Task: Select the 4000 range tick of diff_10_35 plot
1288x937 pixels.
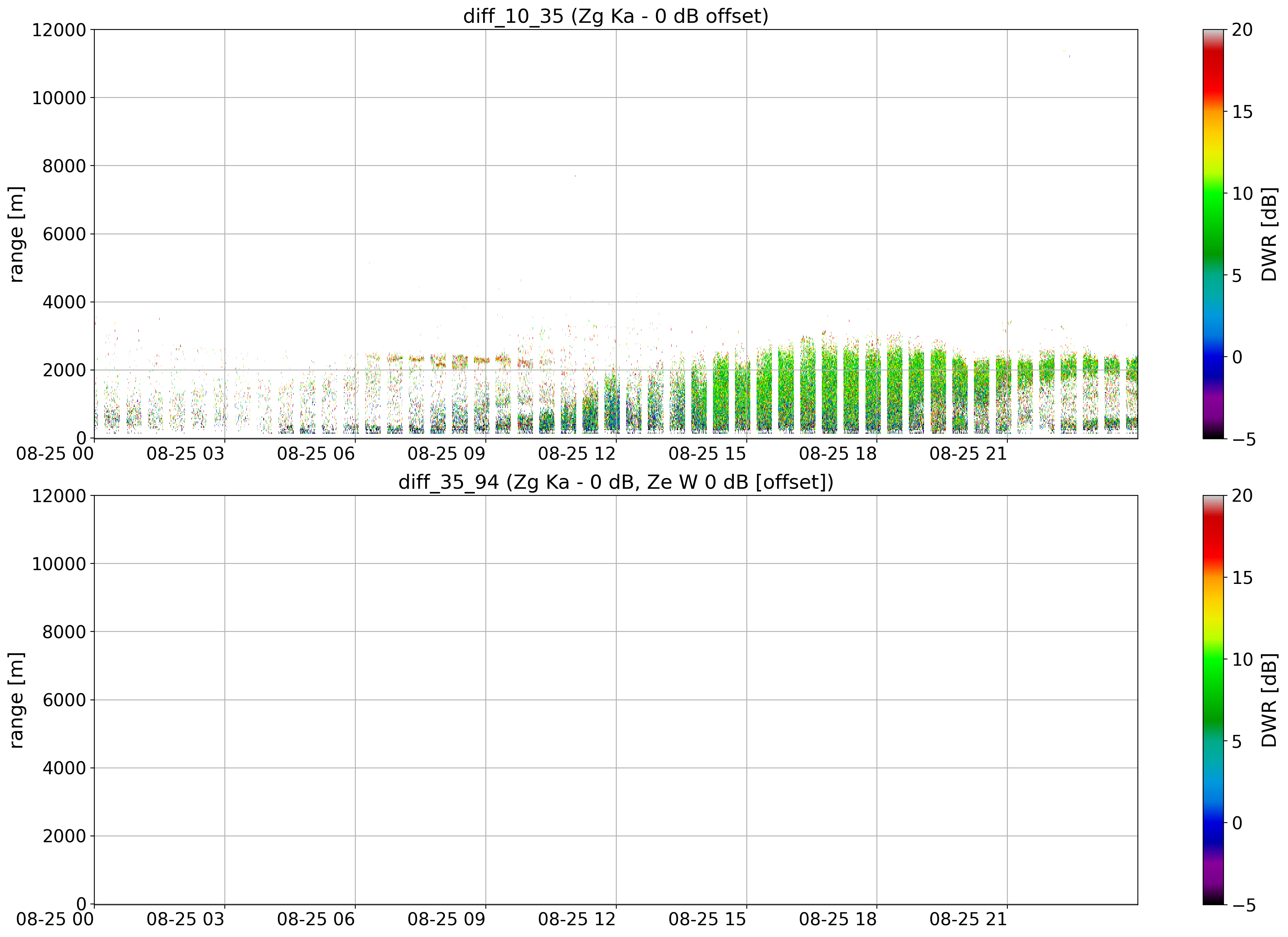Action: coord(64,302)
